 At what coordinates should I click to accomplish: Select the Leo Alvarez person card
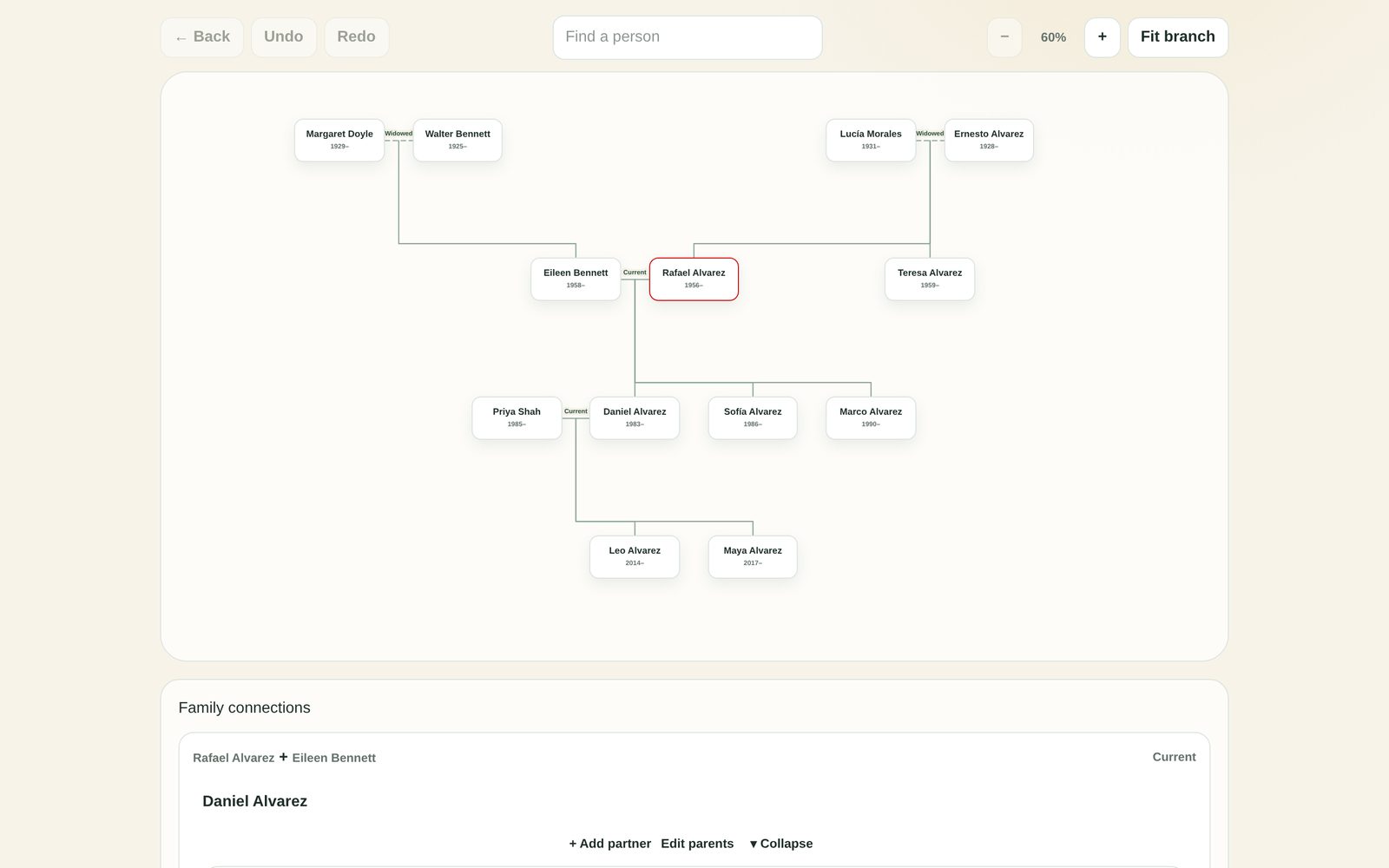[635, 556]
